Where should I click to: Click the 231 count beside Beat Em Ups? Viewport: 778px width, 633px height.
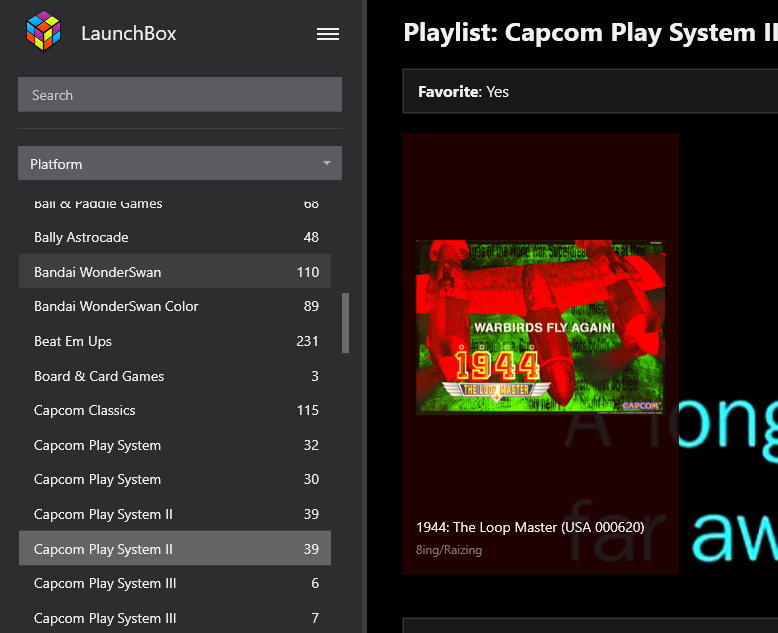pyautogui.click(x=307, y=341)
